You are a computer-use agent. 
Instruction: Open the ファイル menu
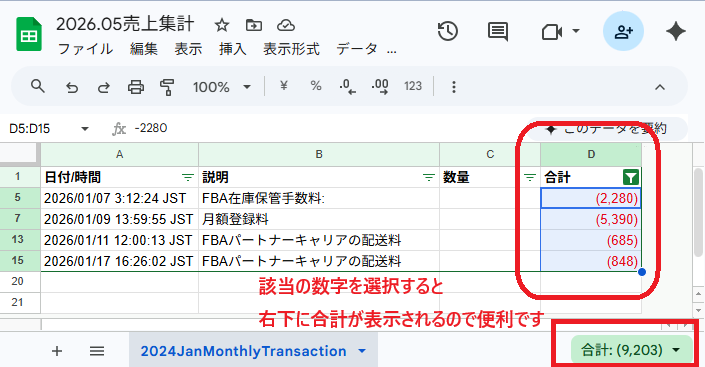[85, 49]
